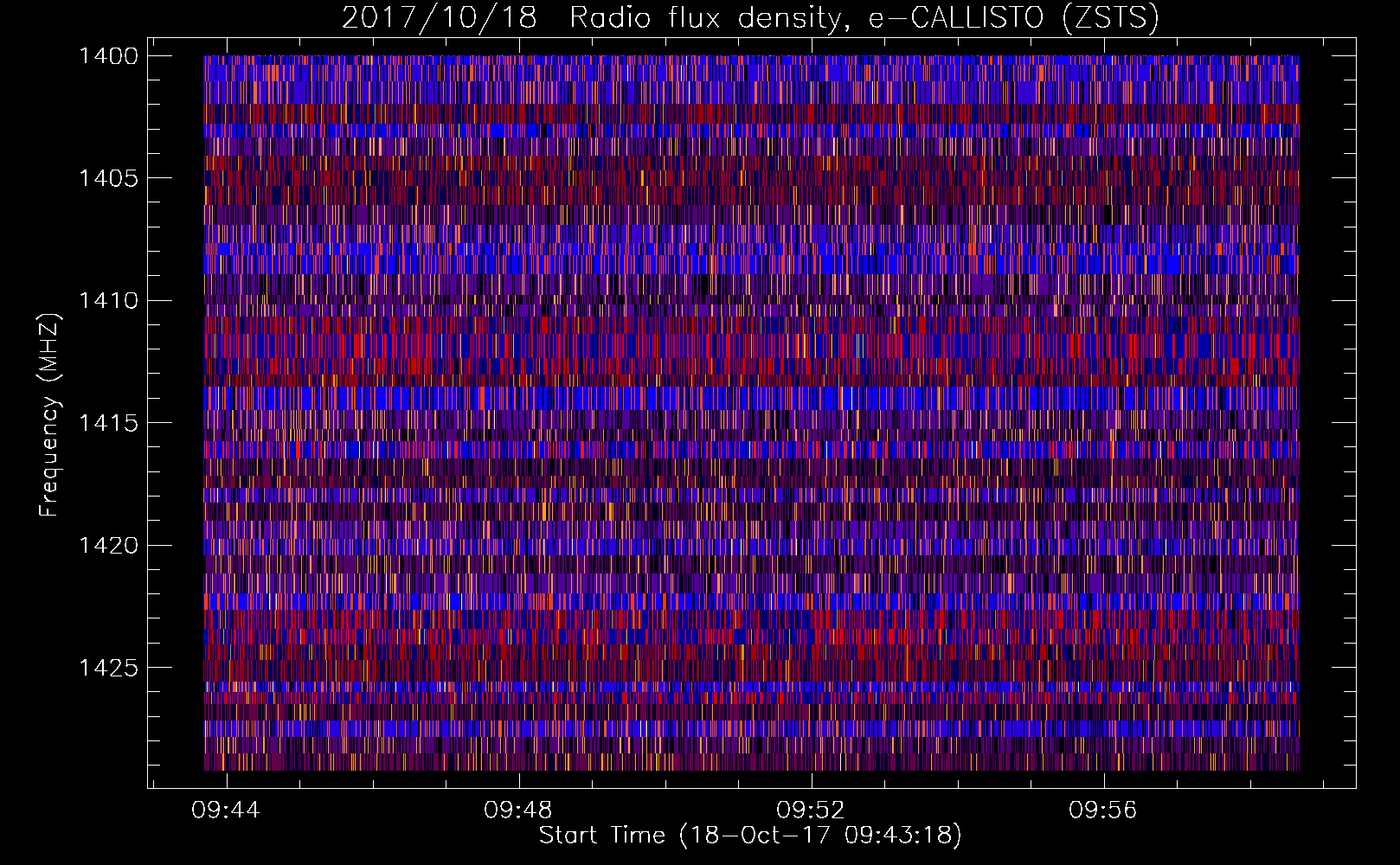This screenshot has height=865, width=1400.
Task: Click the 1415 frequency axis label
Action: pos(108,423)
